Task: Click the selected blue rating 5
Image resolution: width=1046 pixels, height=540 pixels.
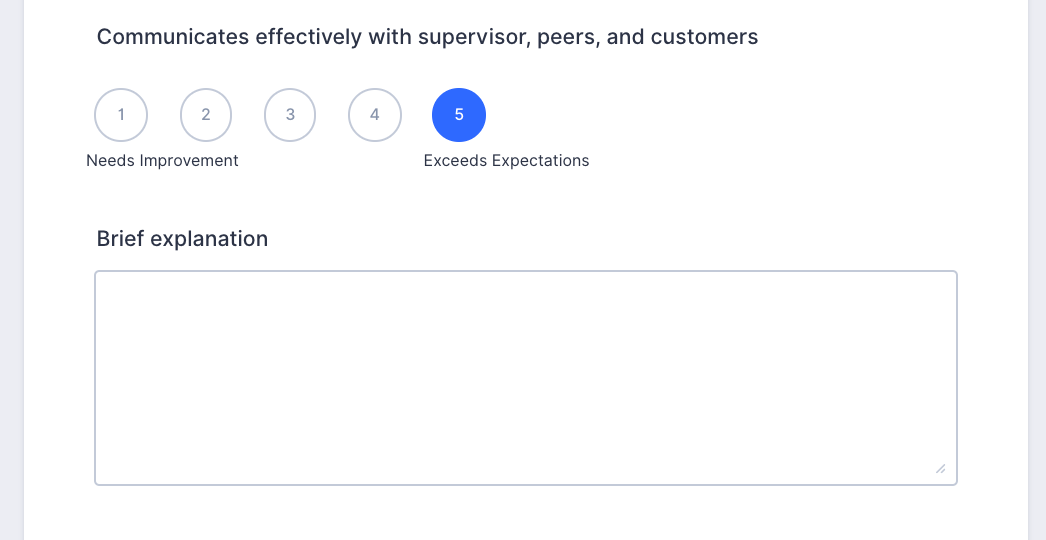Action: coord(459,115)
